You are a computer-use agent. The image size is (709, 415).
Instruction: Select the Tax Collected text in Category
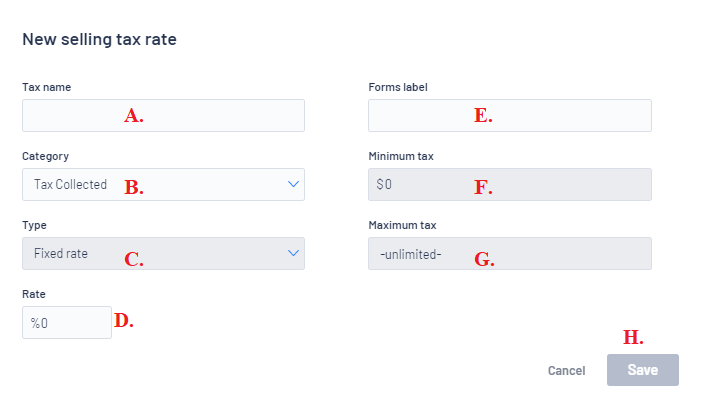point(70,185)
